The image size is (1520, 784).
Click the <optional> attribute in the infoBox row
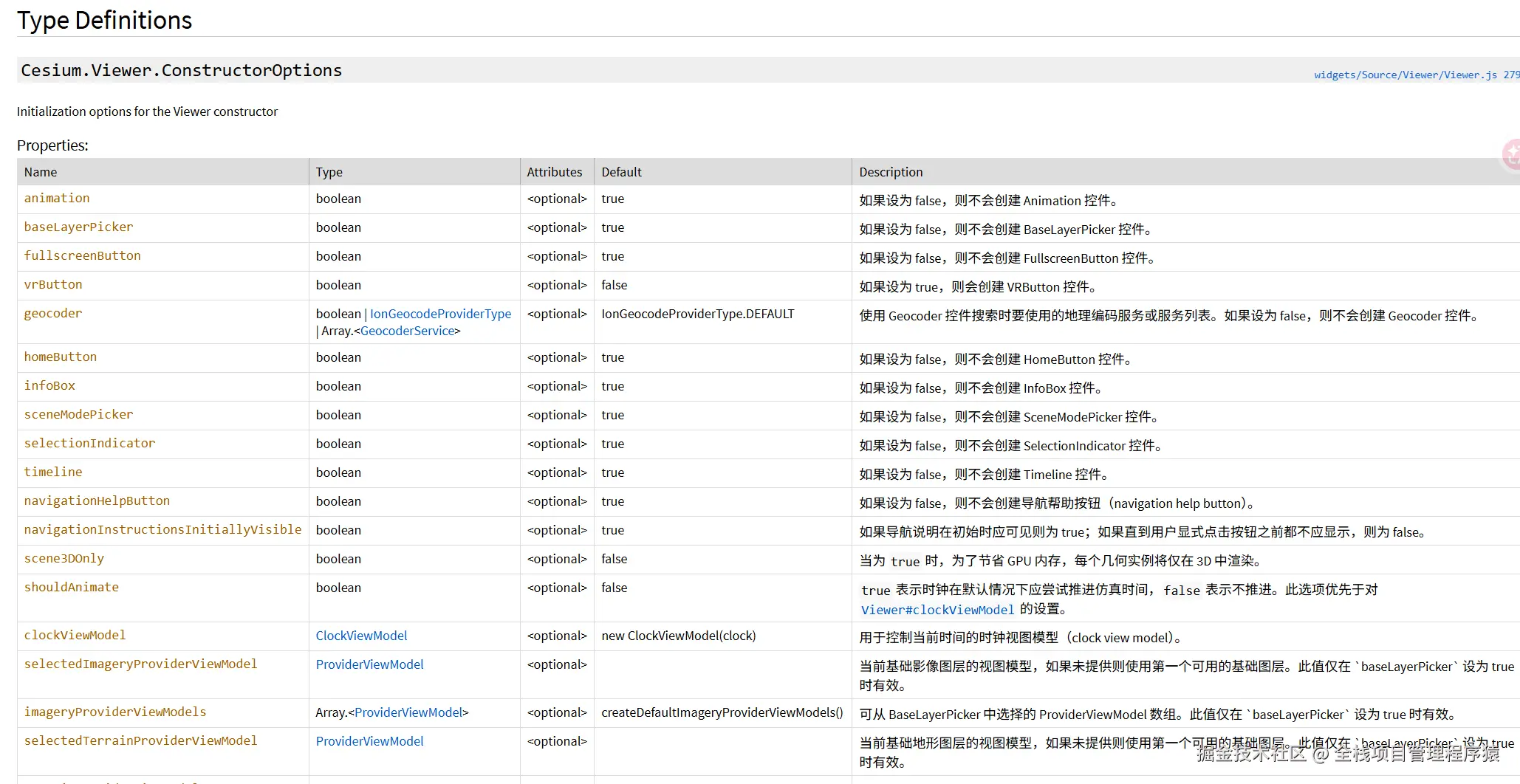coord(557,386)
